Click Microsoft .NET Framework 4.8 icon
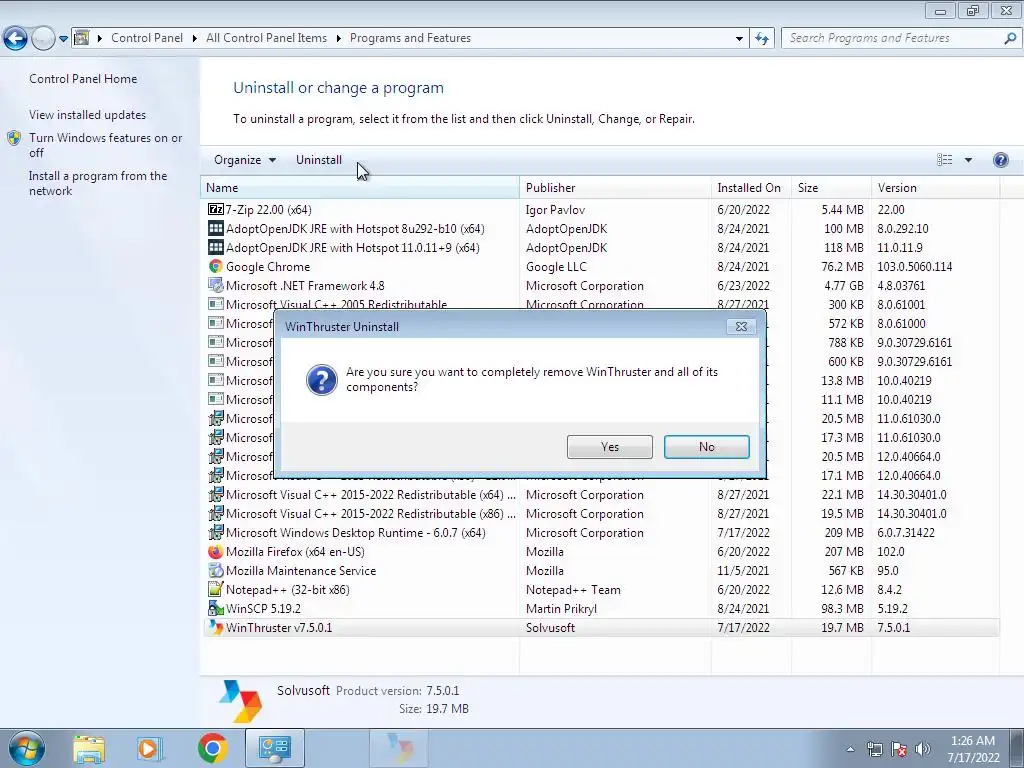Screen dimensions: 1024x768 216,285
